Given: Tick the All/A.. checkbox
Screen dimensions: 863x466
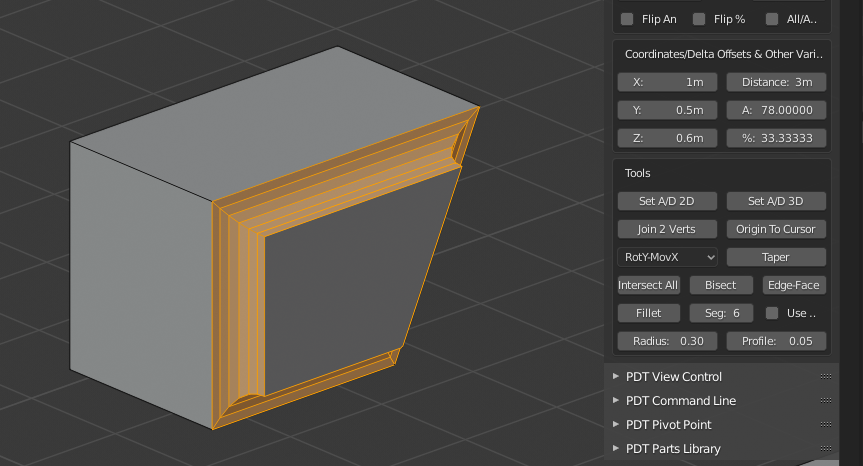Looking at the screenshot, I should coord(772,18).
